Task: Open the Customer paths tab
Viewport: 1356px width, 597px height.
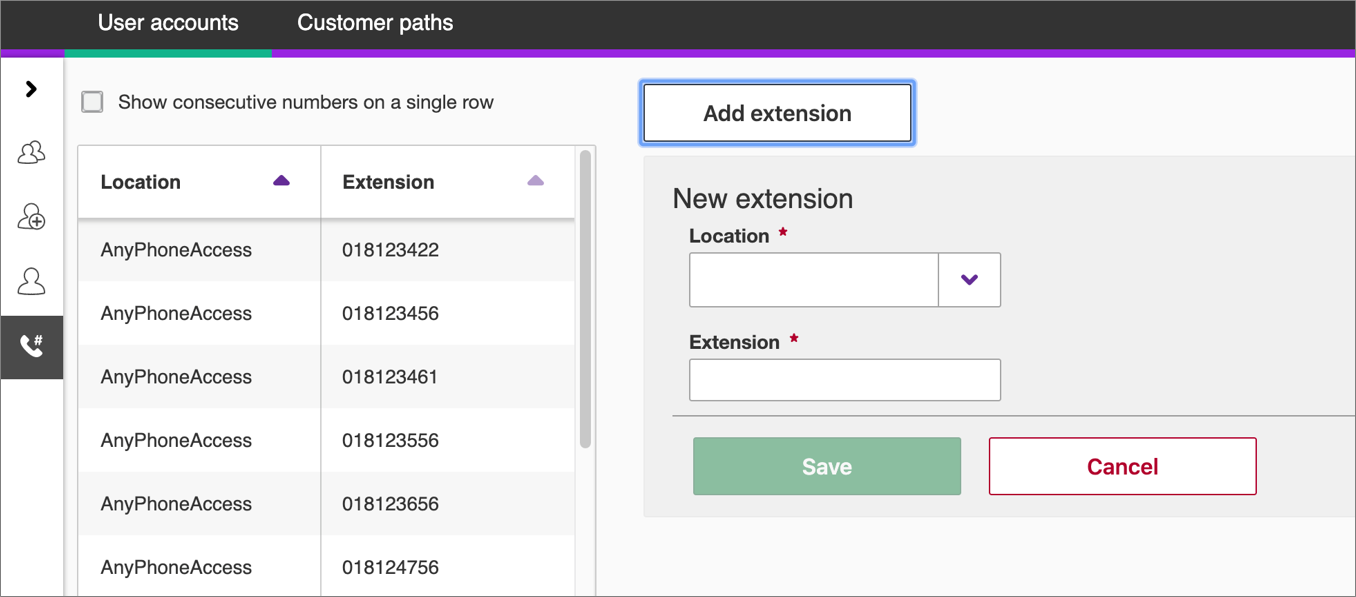Action: tap(375, 23)
